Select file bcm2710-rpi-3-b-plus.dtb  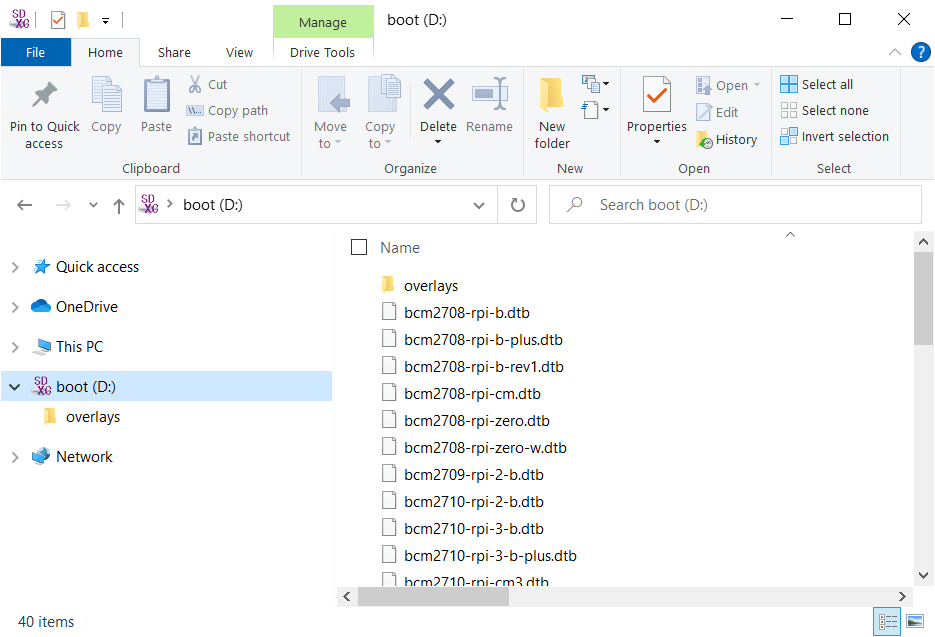click(490, 555)
